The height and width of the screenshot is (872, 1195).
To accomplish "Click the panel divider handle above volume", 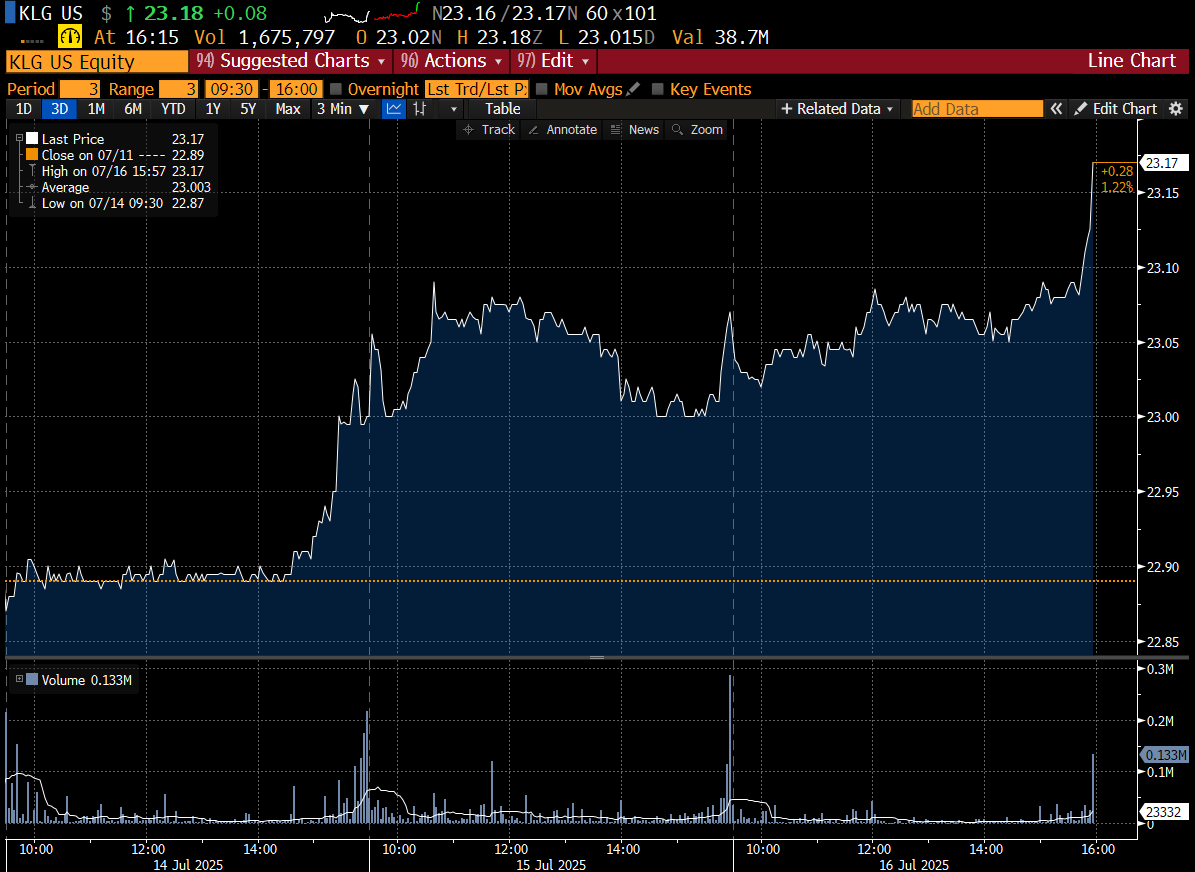I will (597, 657).
